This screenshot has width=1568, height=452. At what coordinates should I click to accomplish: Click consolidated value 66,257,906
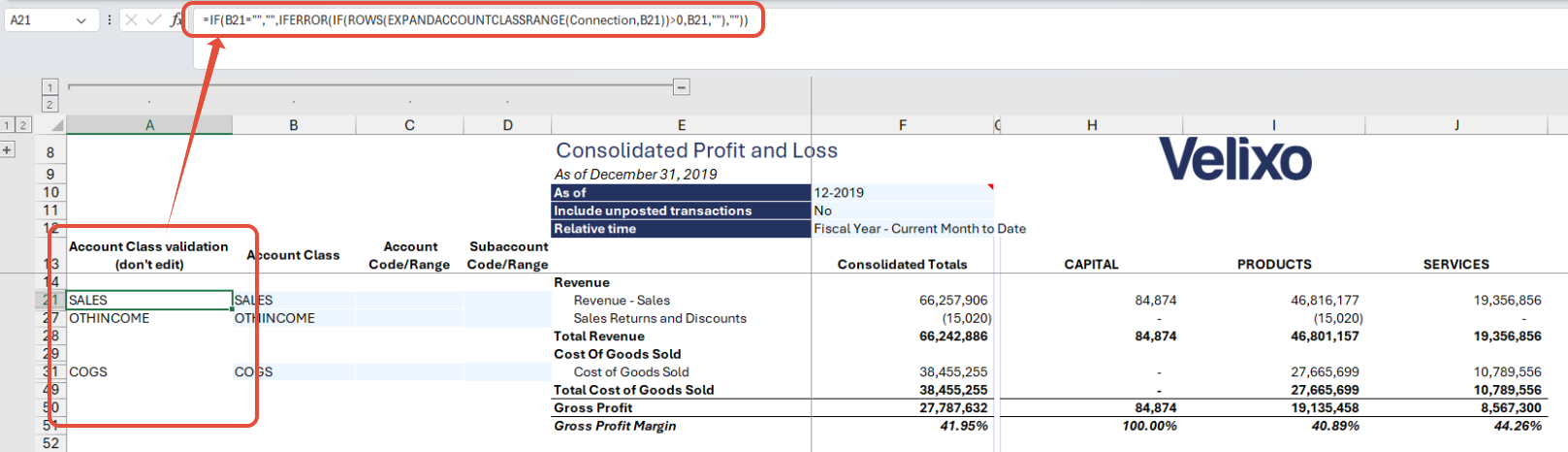[953, 301]
